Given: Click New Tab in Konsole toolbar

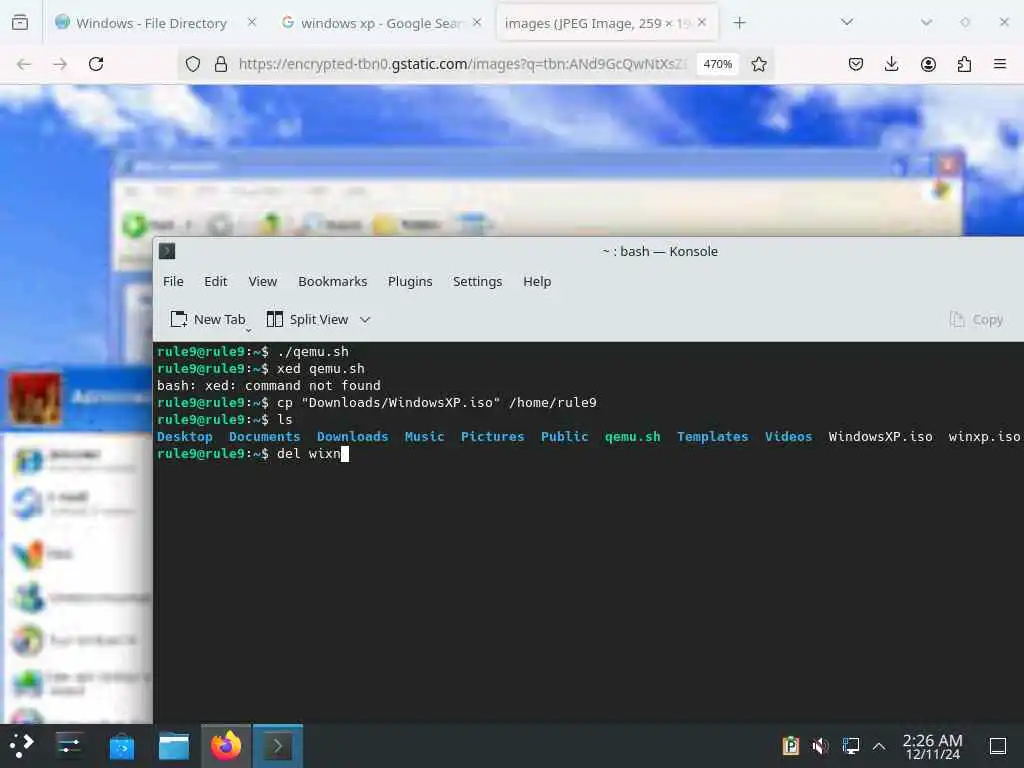Looking at the screenshot, I should (x=208, y=319).
